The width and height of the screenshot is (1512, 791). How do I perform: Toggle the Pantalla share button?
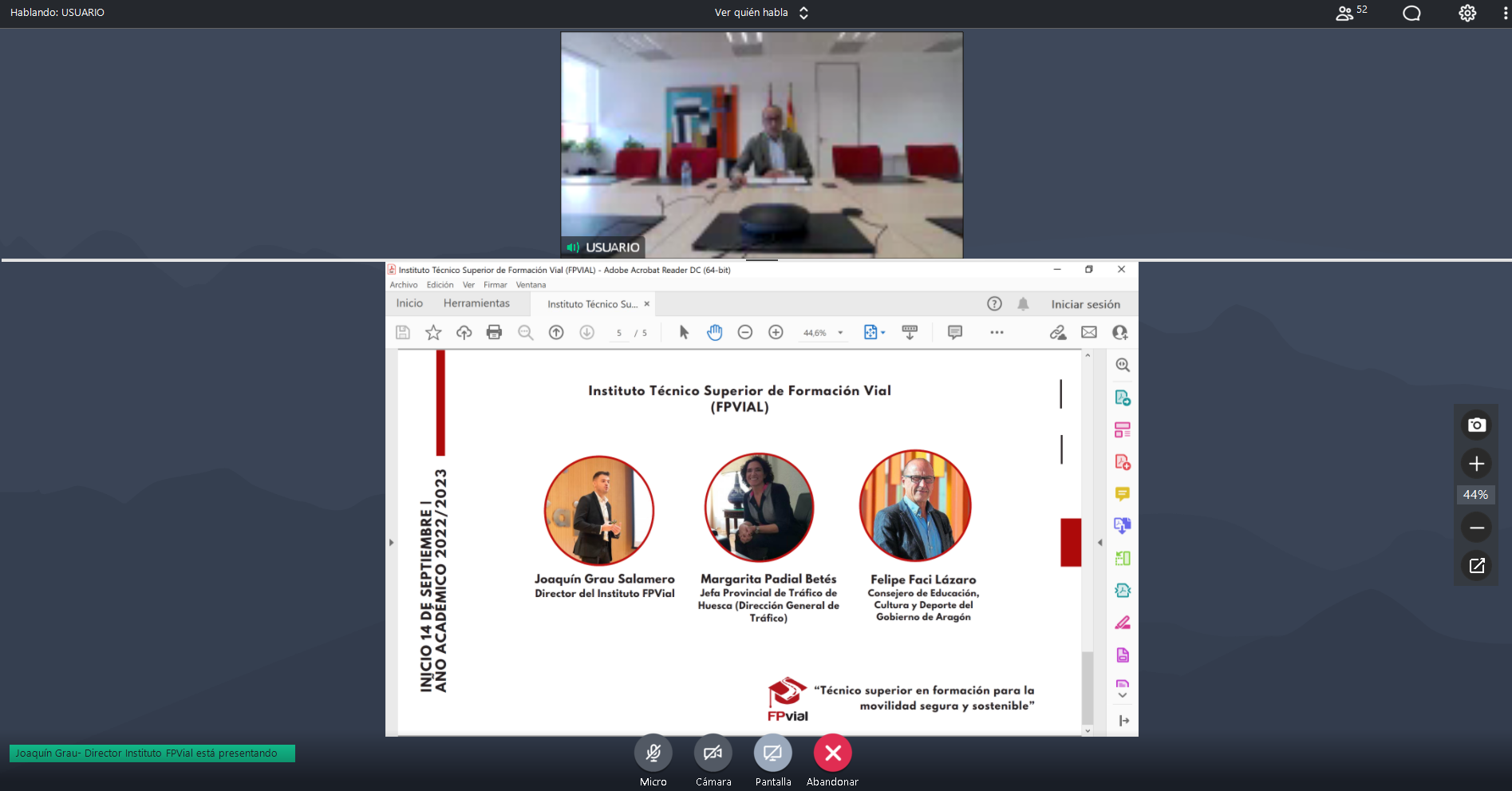(772, 753)
